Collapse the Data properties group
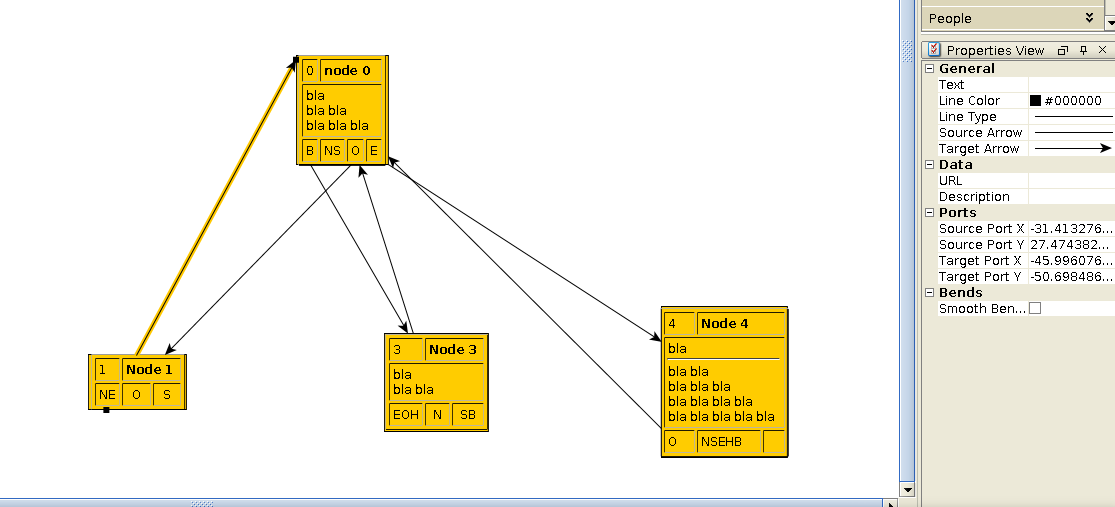 click(930, 165)
